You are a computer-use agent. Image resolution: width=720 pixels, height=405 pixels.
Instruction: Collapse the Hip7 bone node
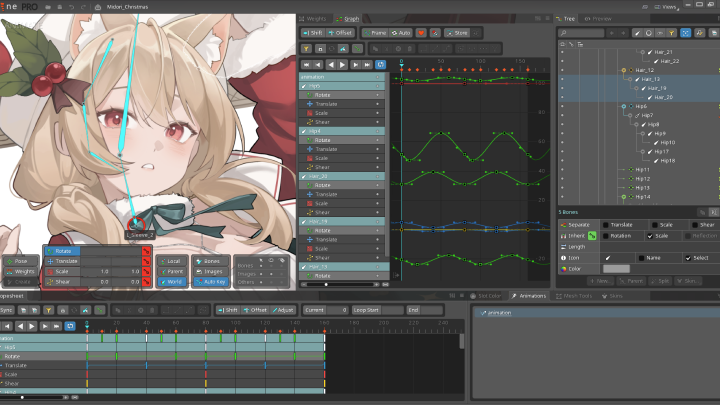(630, 116)
